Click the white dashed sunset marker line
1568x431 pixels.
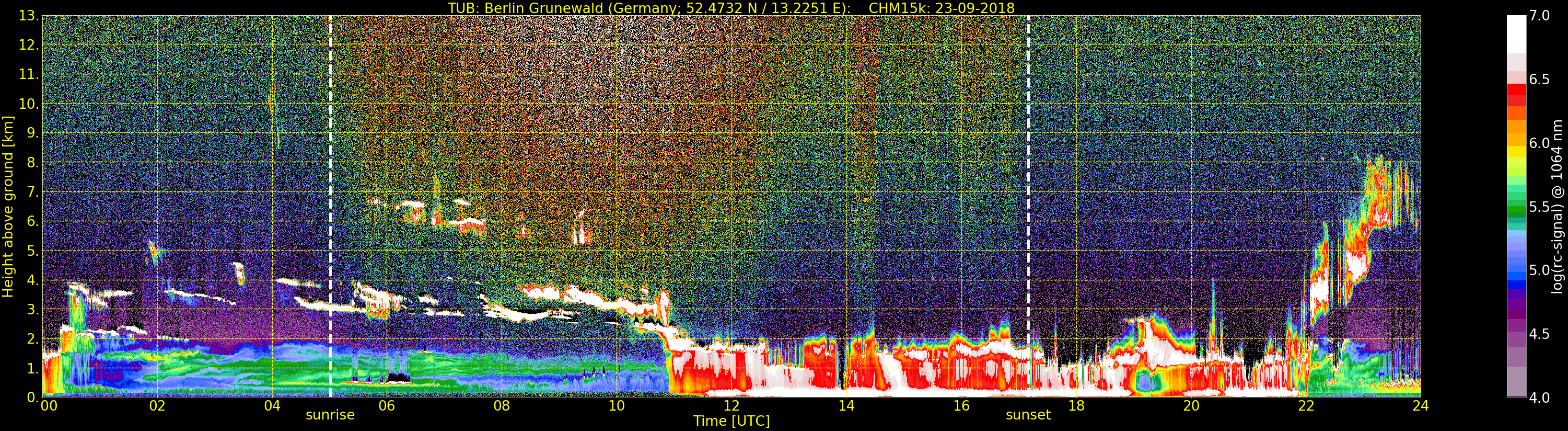[x=1029, y=206]
